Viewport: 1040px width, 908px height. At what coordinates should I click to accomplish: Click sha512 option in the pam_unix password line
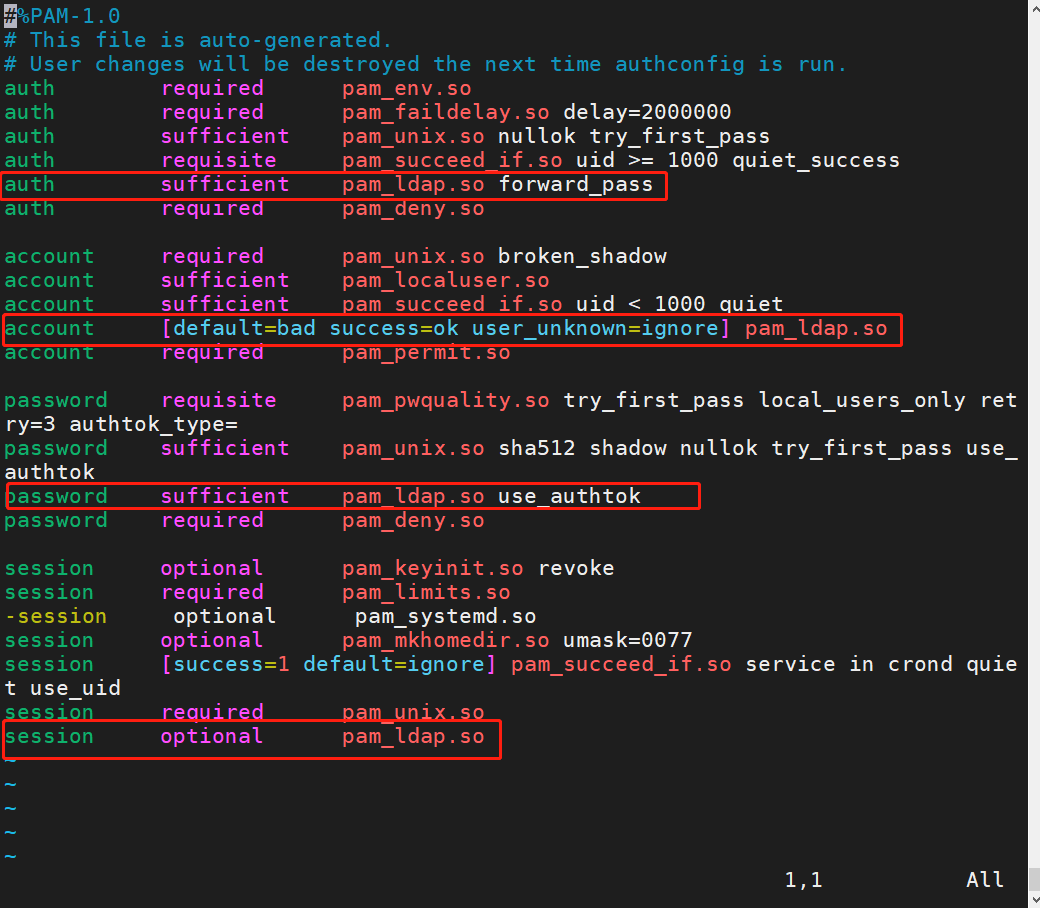(537, 448)
